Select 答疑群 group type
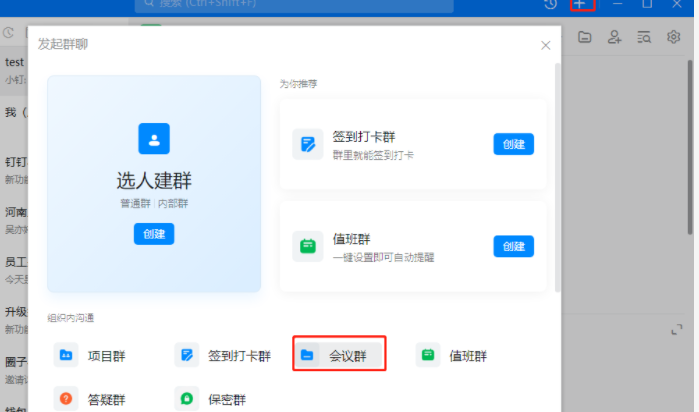This screenshot has width=699, height=412. coord(91,399)
